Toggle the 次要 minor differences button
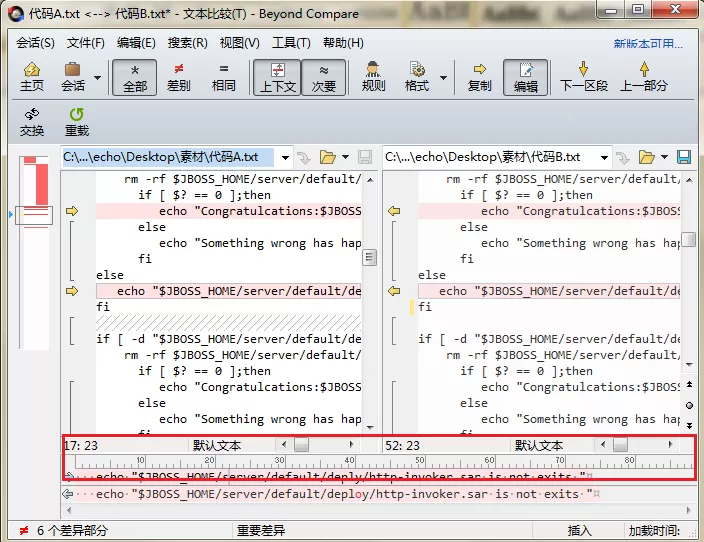 tap(323, 77)
